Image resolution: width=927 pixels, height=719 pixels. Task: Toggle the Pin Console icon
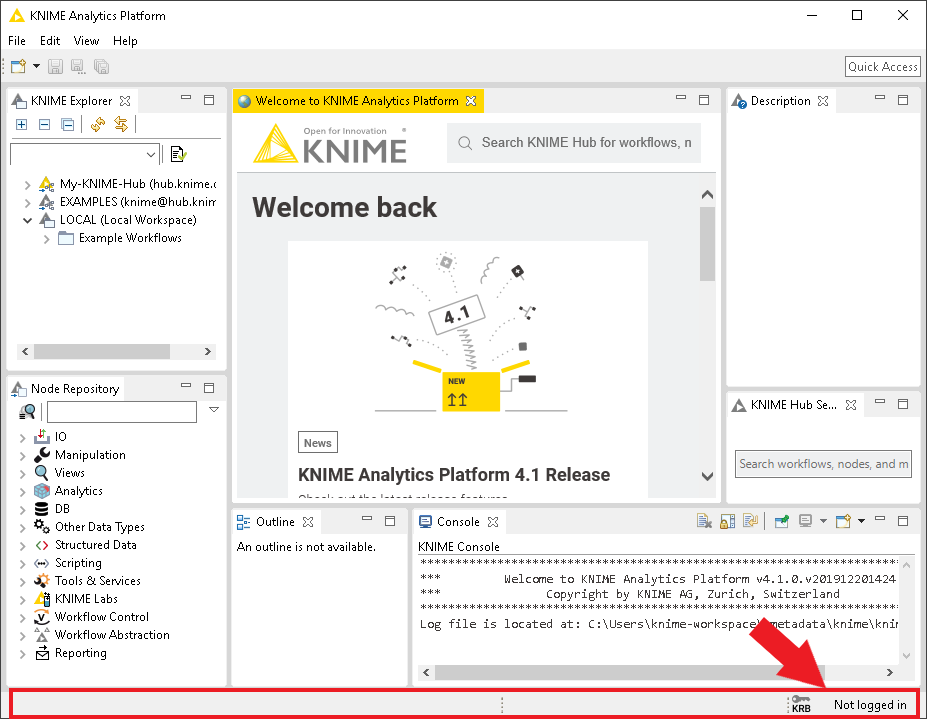click(x=782, y=521)
